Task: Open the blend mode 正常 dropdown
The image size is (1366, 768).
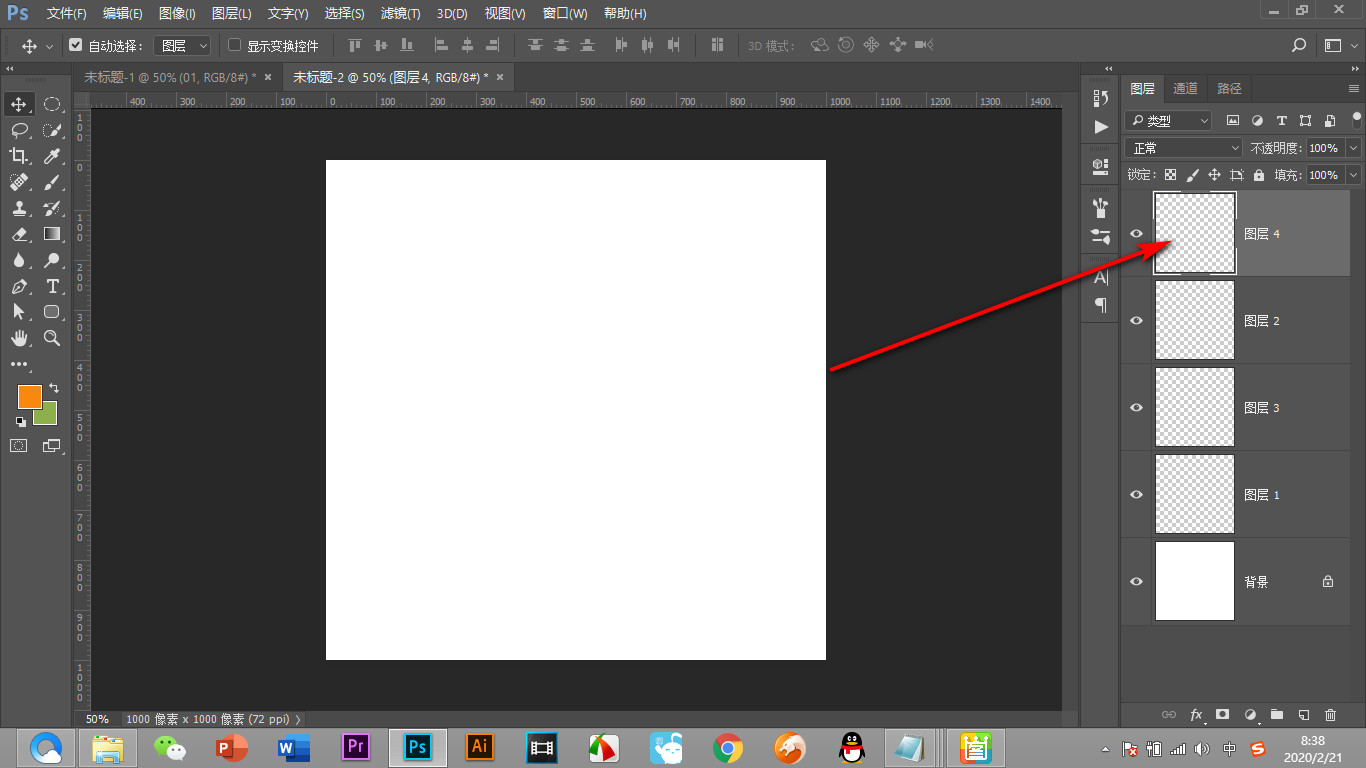Action: (1184, 148)
